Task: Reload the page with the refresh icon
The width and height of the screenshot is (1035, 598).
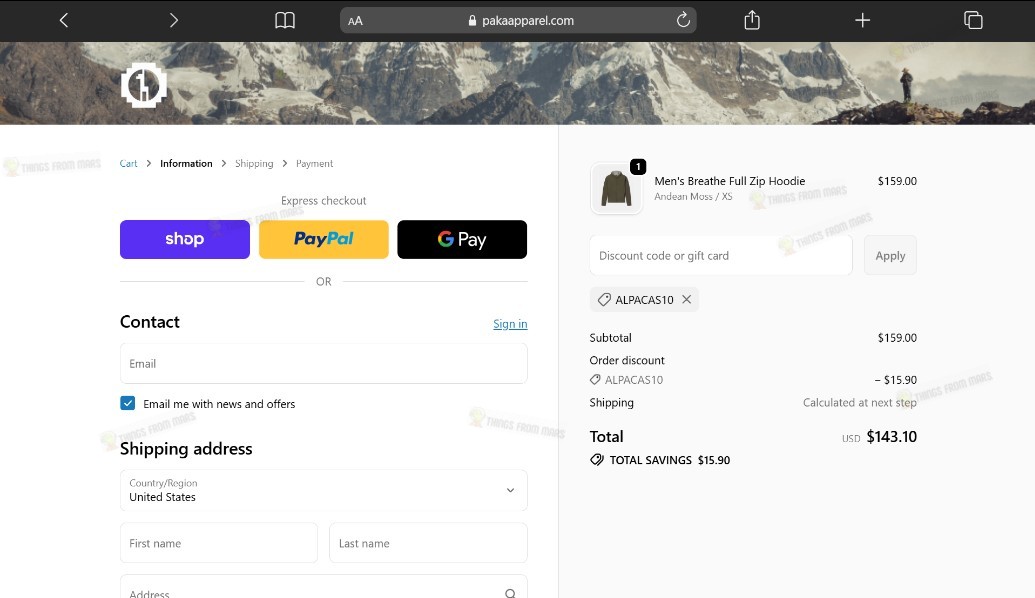Action: coord(683,20)
